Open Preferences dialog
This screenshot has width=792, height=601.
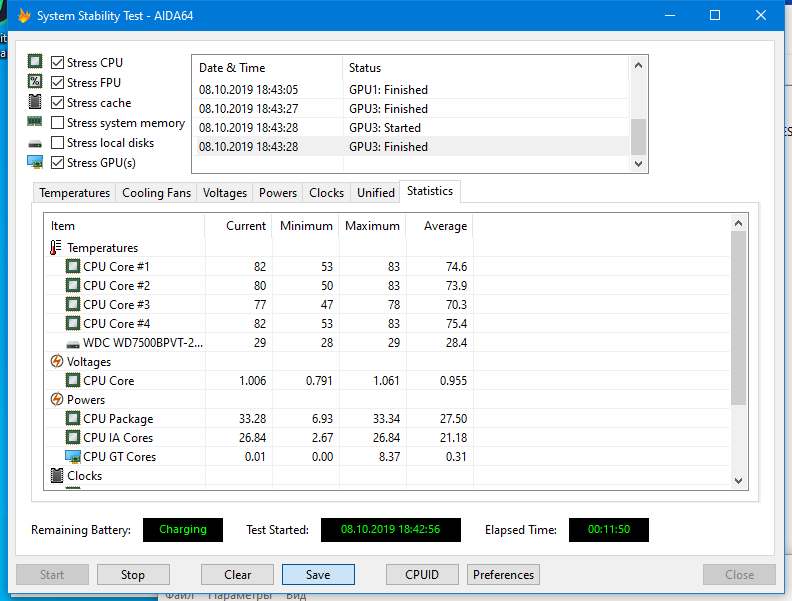click(503, 575)
